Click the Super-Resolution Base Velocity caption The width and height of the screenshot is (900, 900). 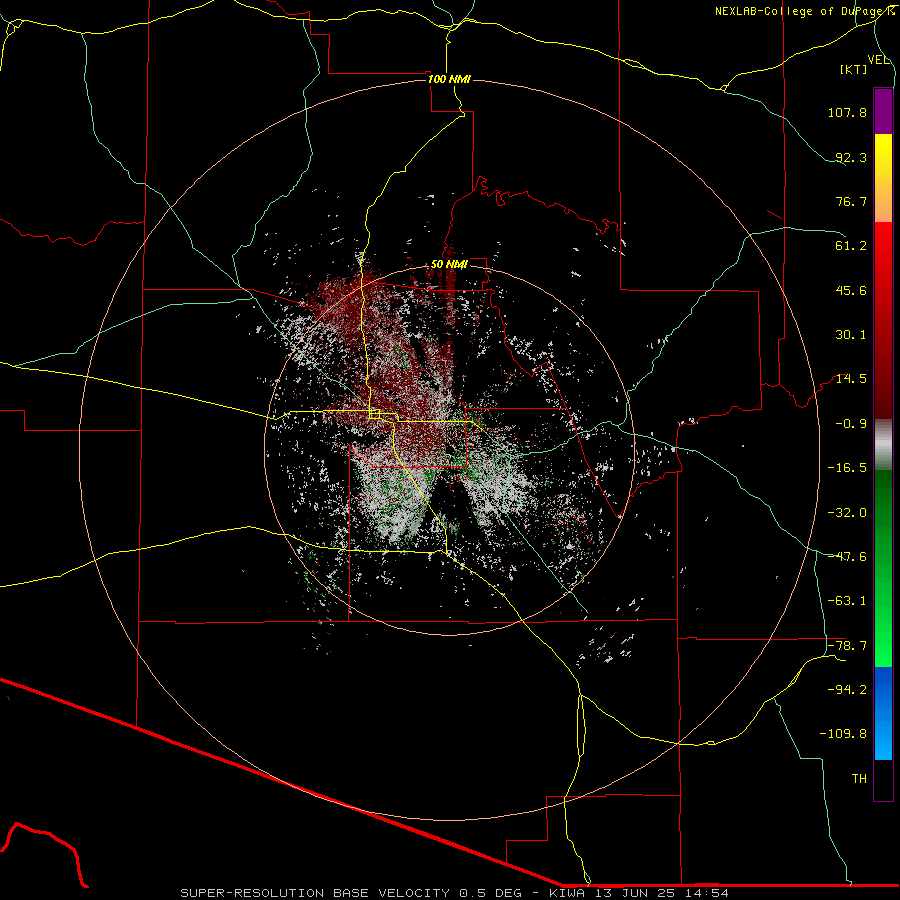455,893
